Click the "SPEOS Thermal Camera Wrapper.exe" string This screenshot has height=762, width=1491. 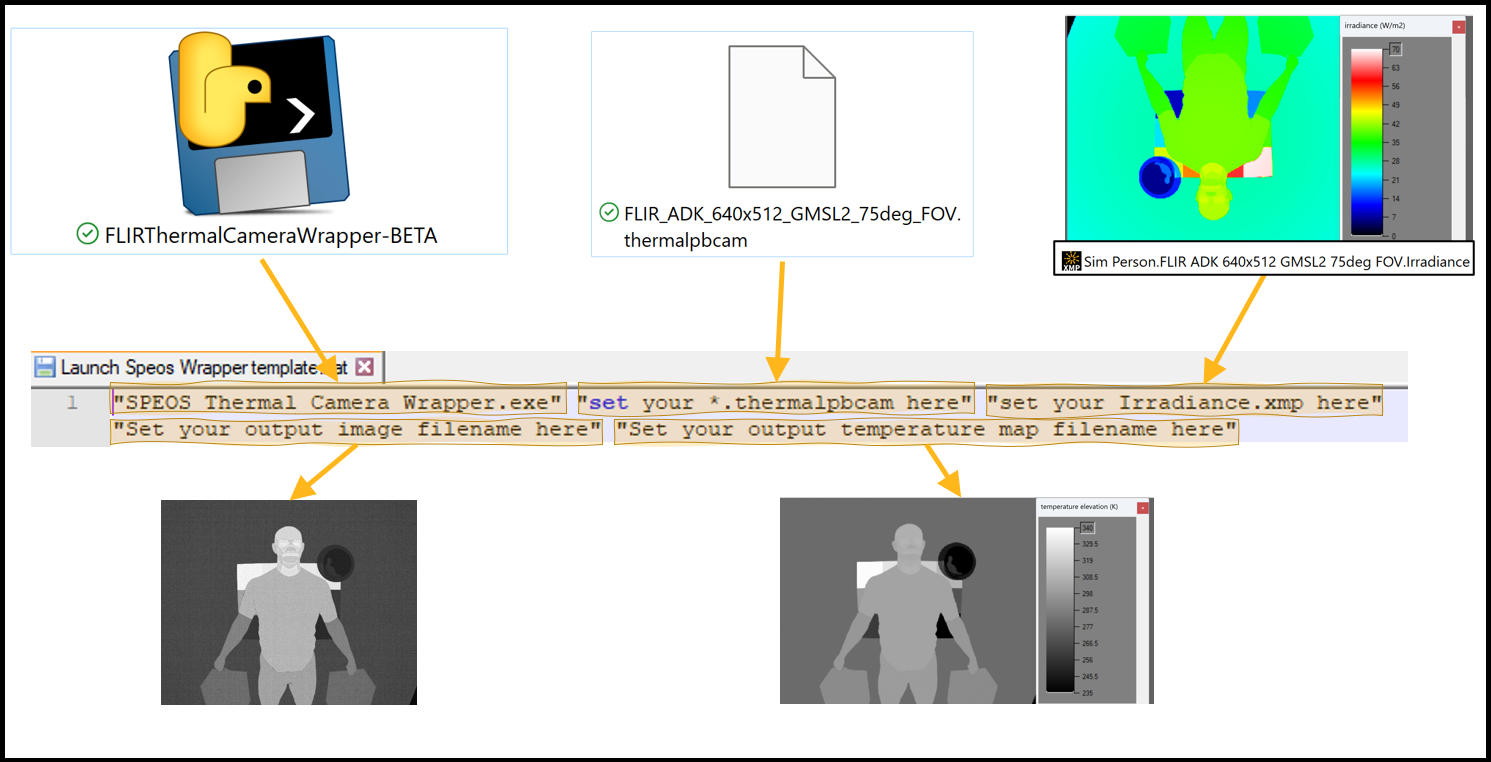338,403
